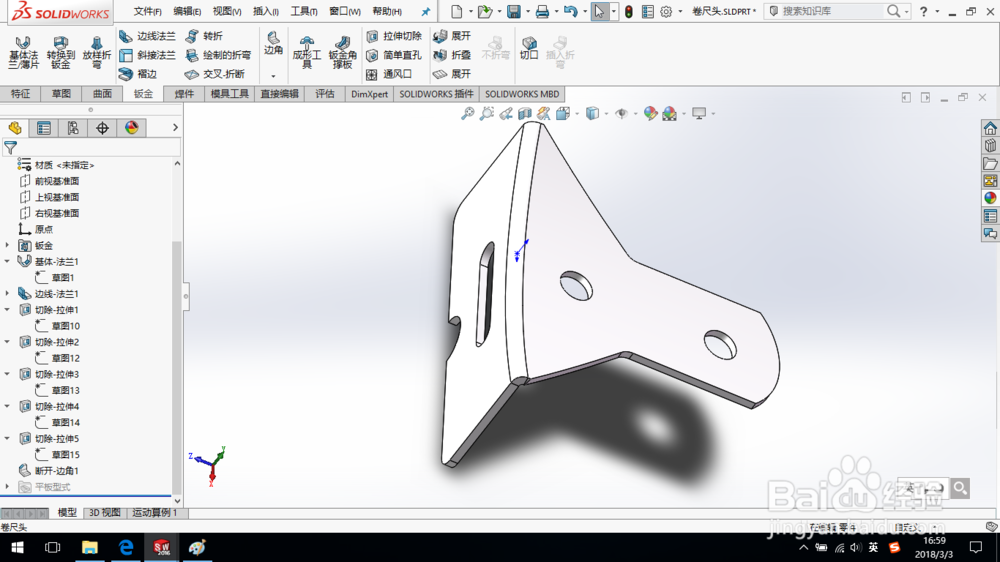Click the 边角 corner tool

pos(273,43)
